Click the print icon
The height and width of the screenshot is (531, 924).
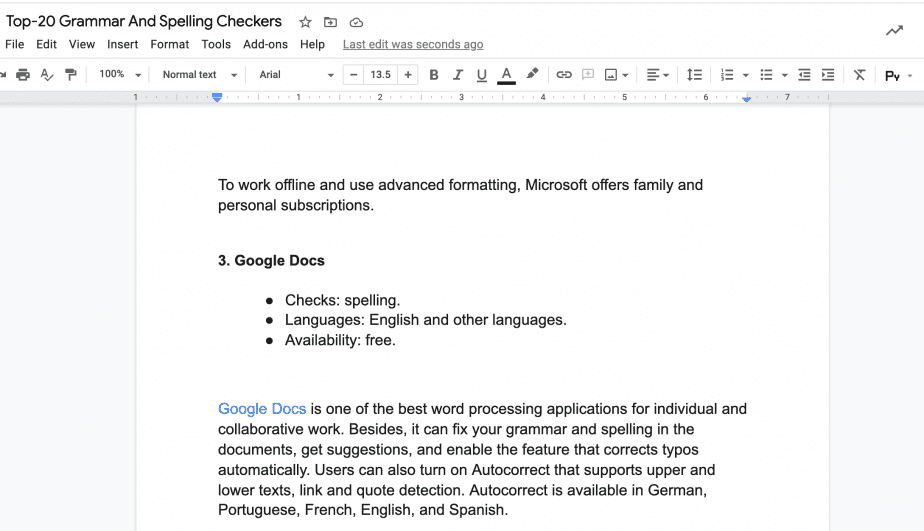[23, 75]
